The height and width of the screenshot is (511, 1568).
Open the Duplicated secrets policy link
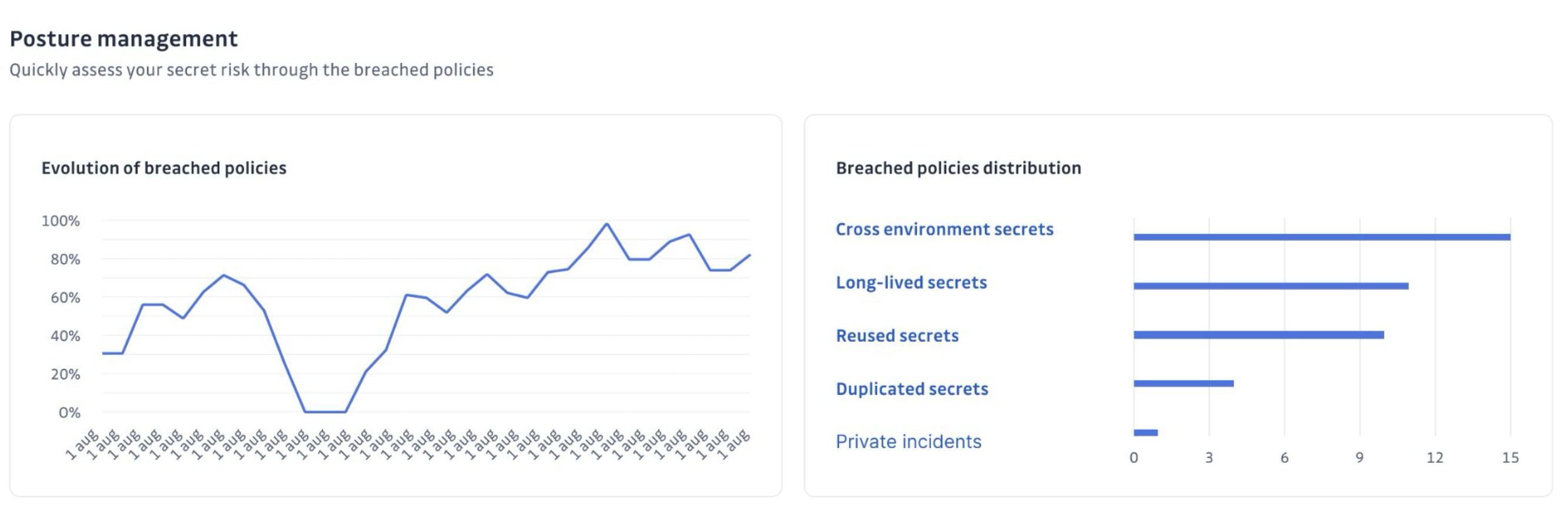click(912, 389)
